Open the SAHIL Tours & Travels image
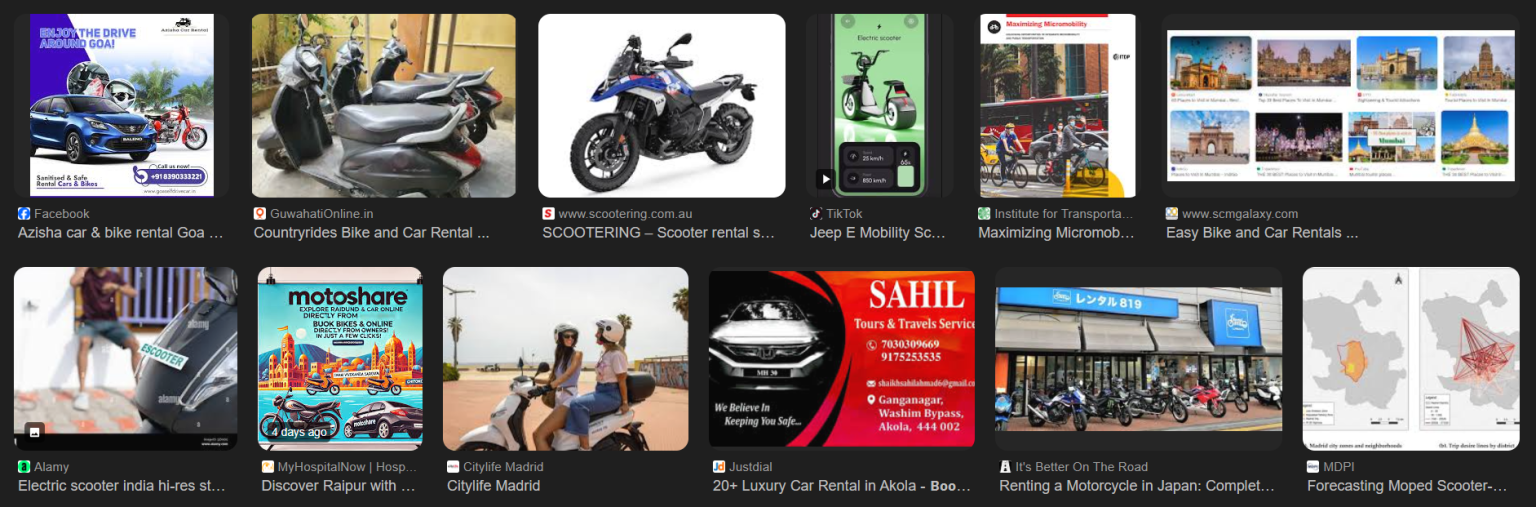The height and width of the screenshot is (507, 1536). coord(842,358)
